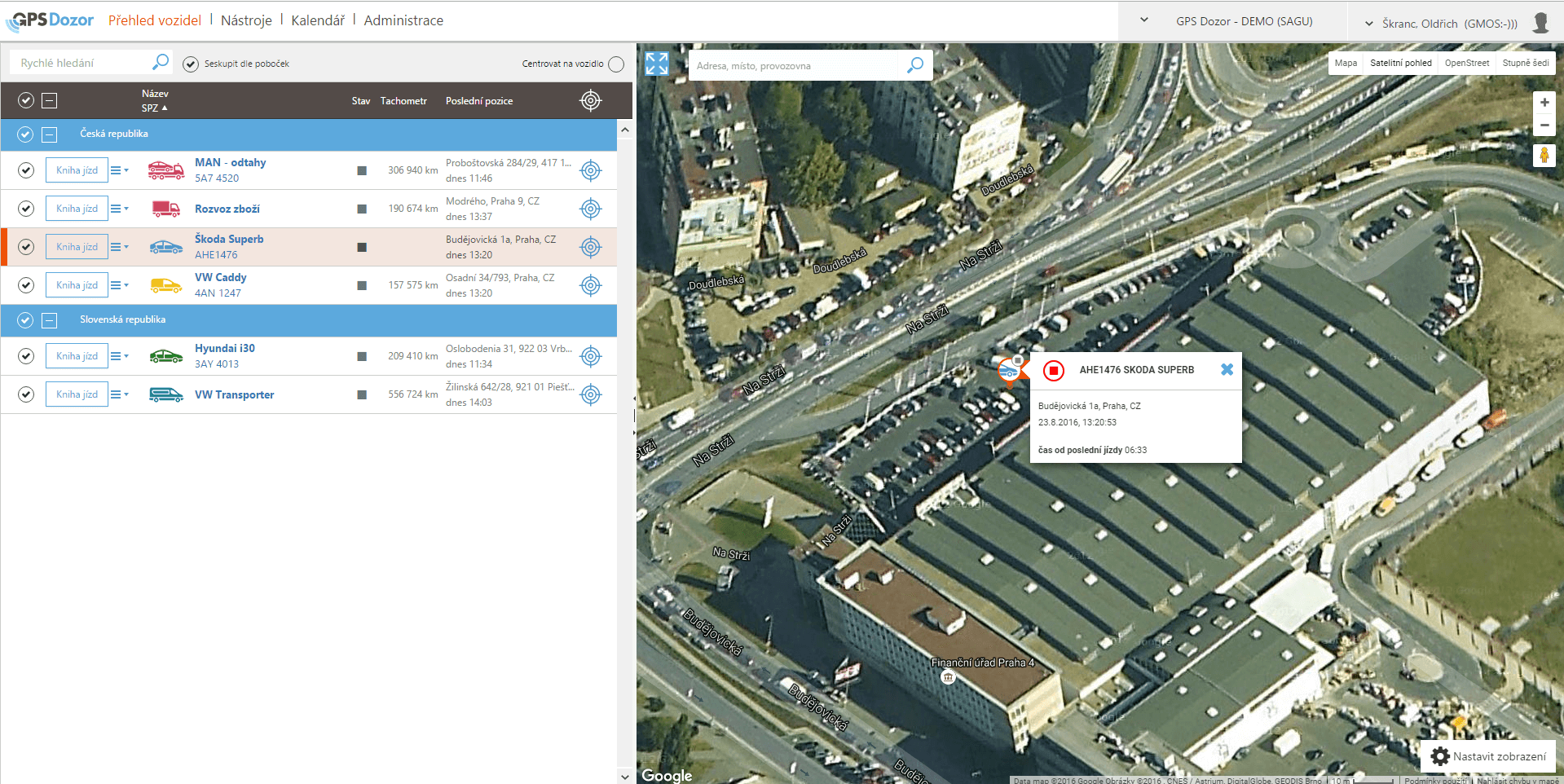Click the Rychlé hledání input field

[x=82, y=63]
